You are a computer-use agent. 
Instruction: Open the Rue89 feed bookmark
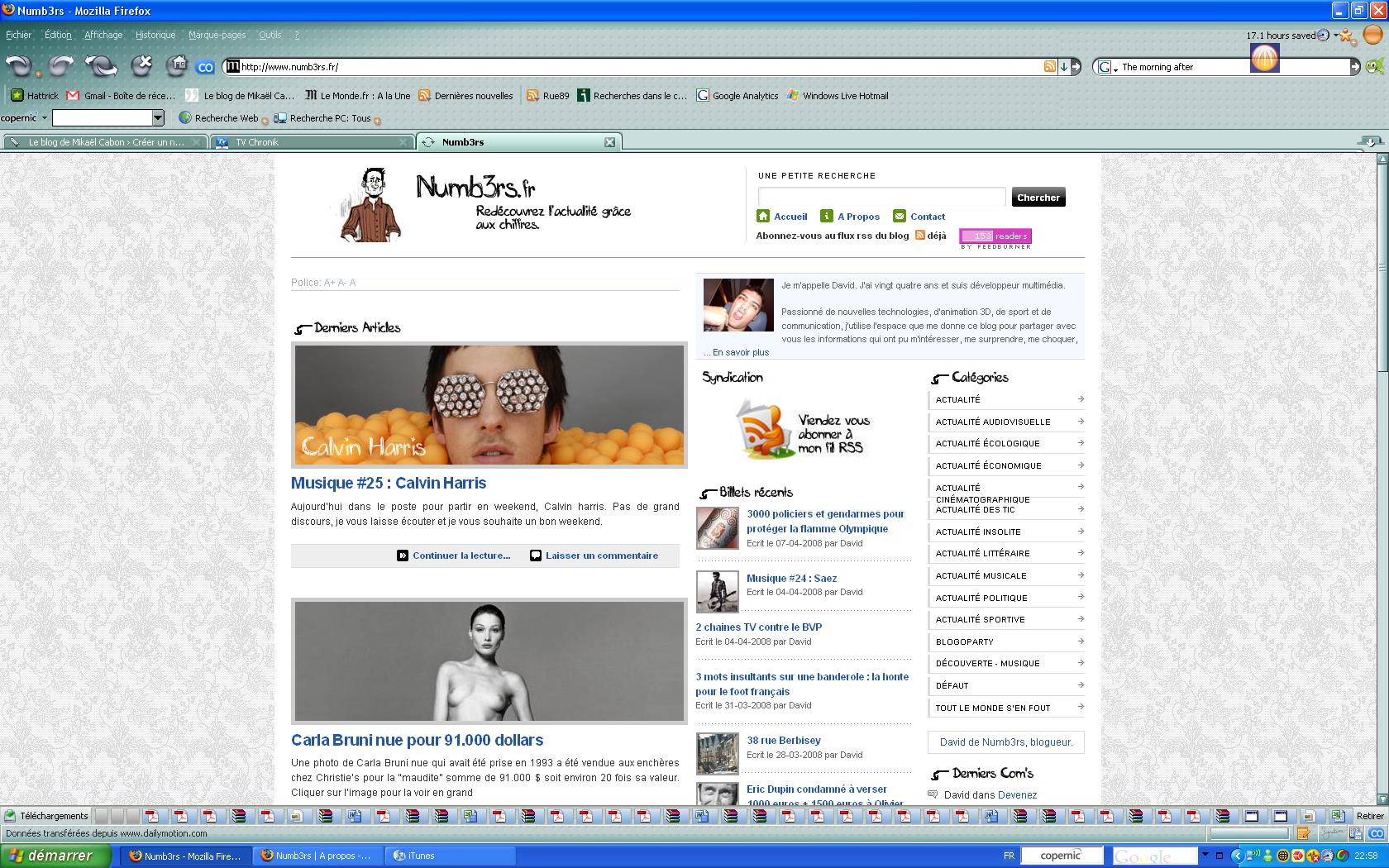click(547, 96)
